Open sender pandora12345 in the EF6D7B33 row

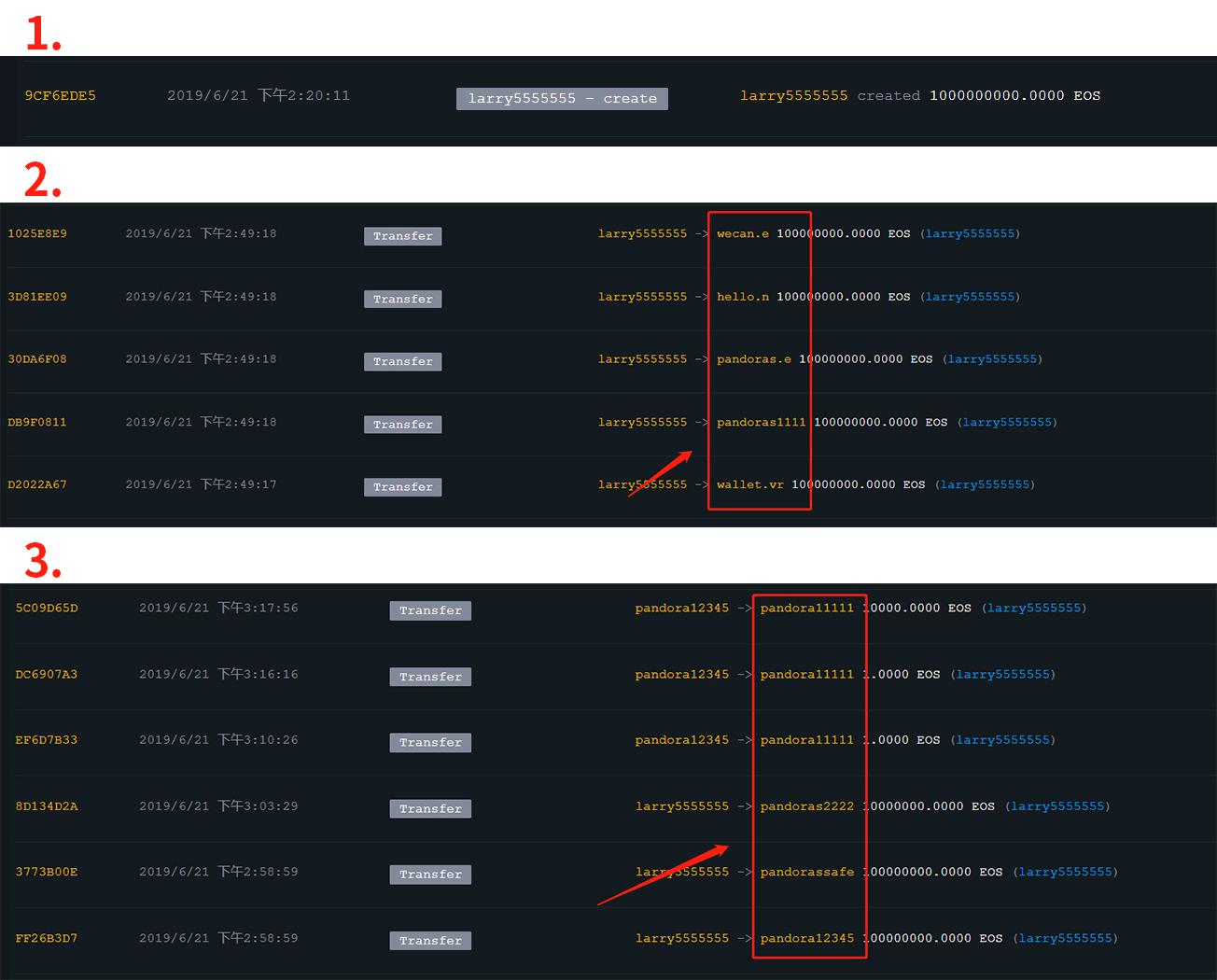tap(682, 740)
